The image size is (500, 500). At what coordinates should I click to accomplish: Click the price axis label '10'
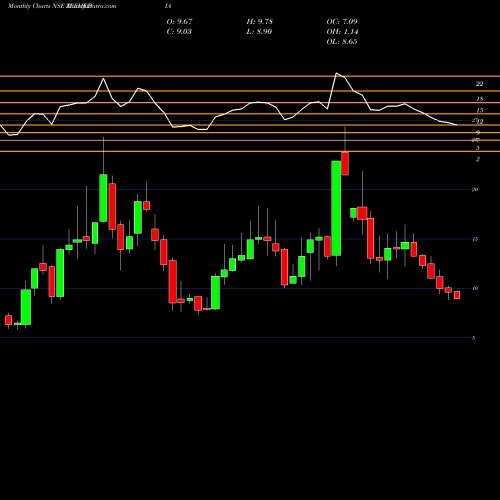click(475, 288)
